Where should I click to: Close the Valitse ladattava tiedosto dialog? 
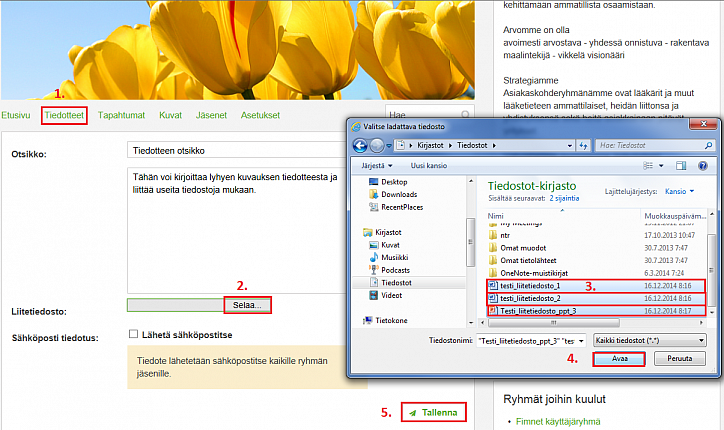pos(703,124)
